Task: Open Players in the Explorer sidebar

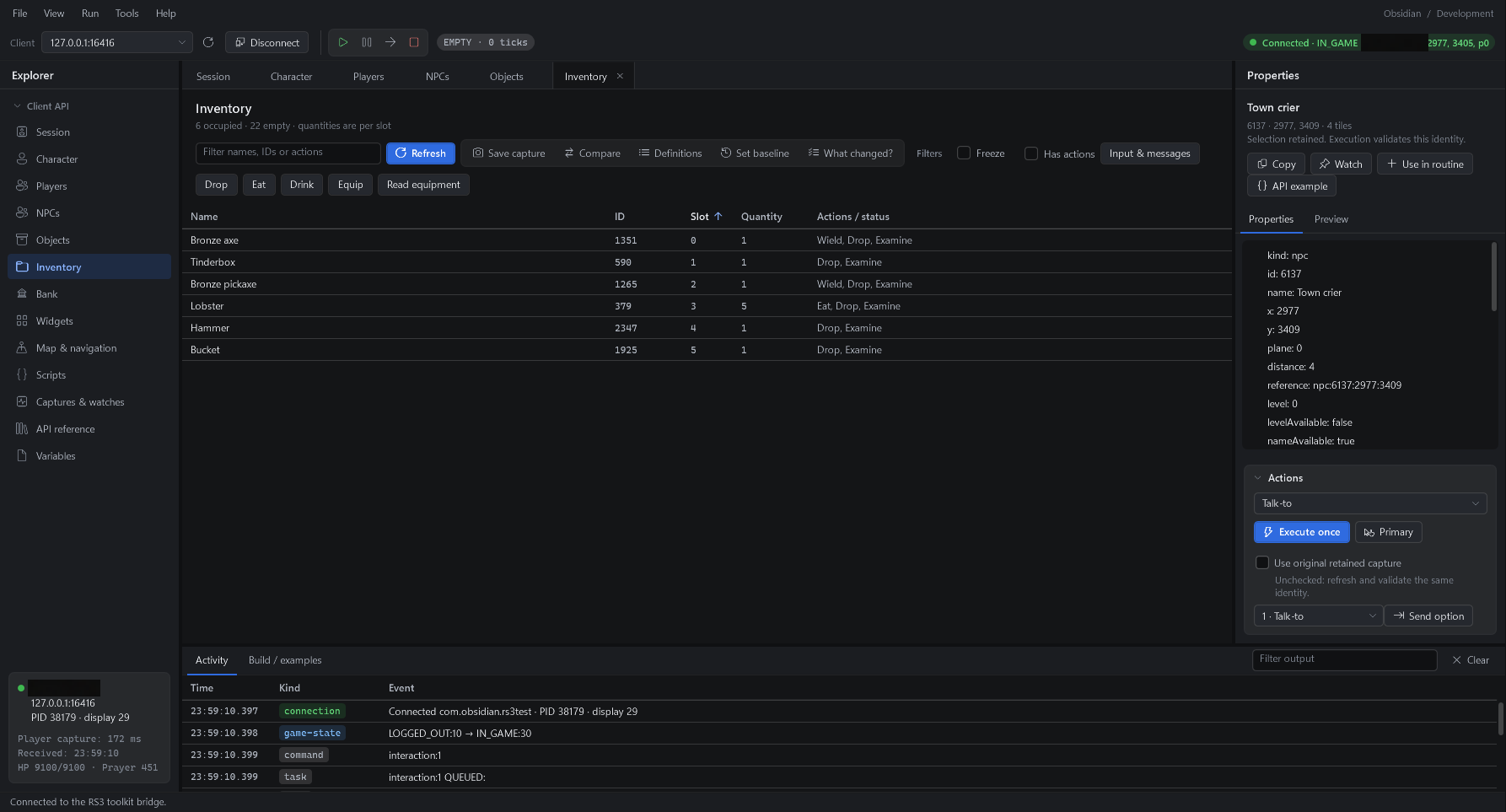Action: [x=89, y=186]
